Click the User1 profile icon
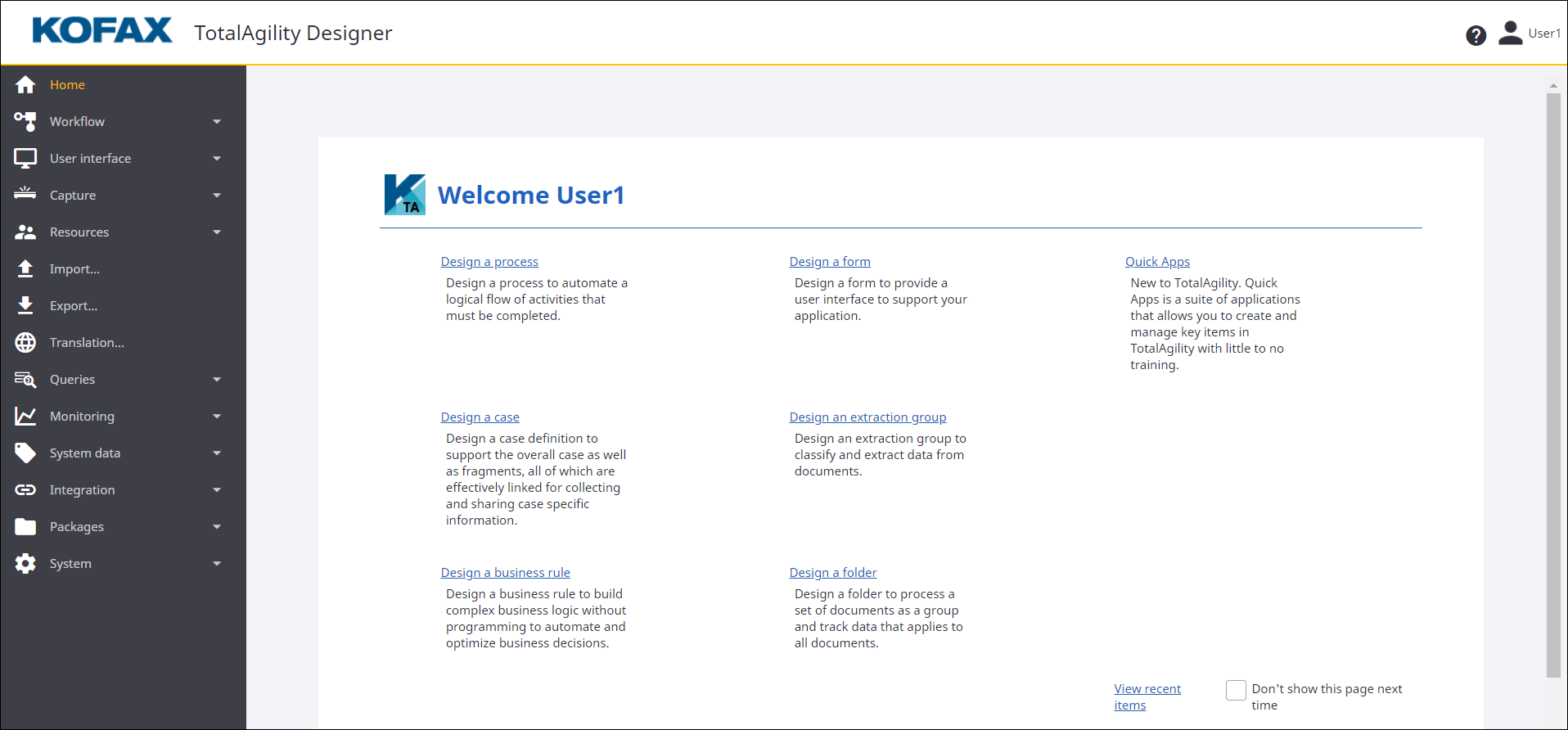Viewport: 1568px width, 730px height. coord(1510,34)
